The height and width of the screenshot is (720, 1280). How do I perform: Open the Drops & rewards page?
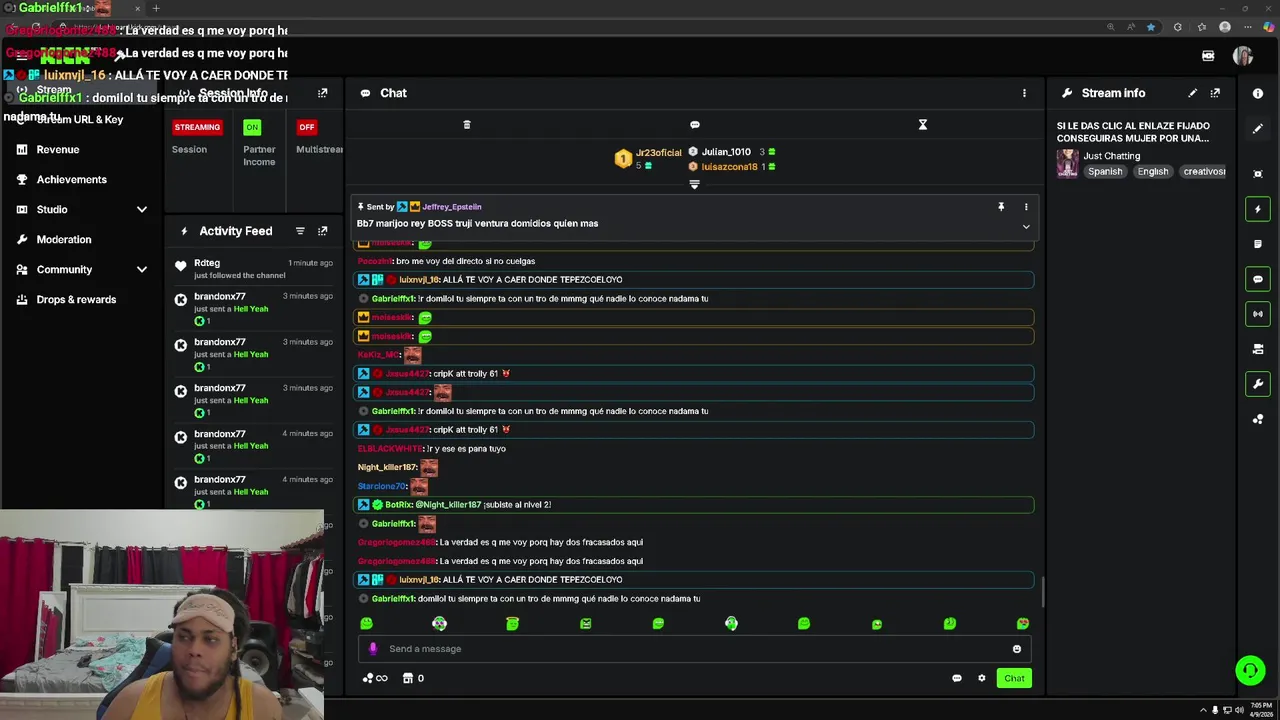pyautogui.click(x=76, y=299)
